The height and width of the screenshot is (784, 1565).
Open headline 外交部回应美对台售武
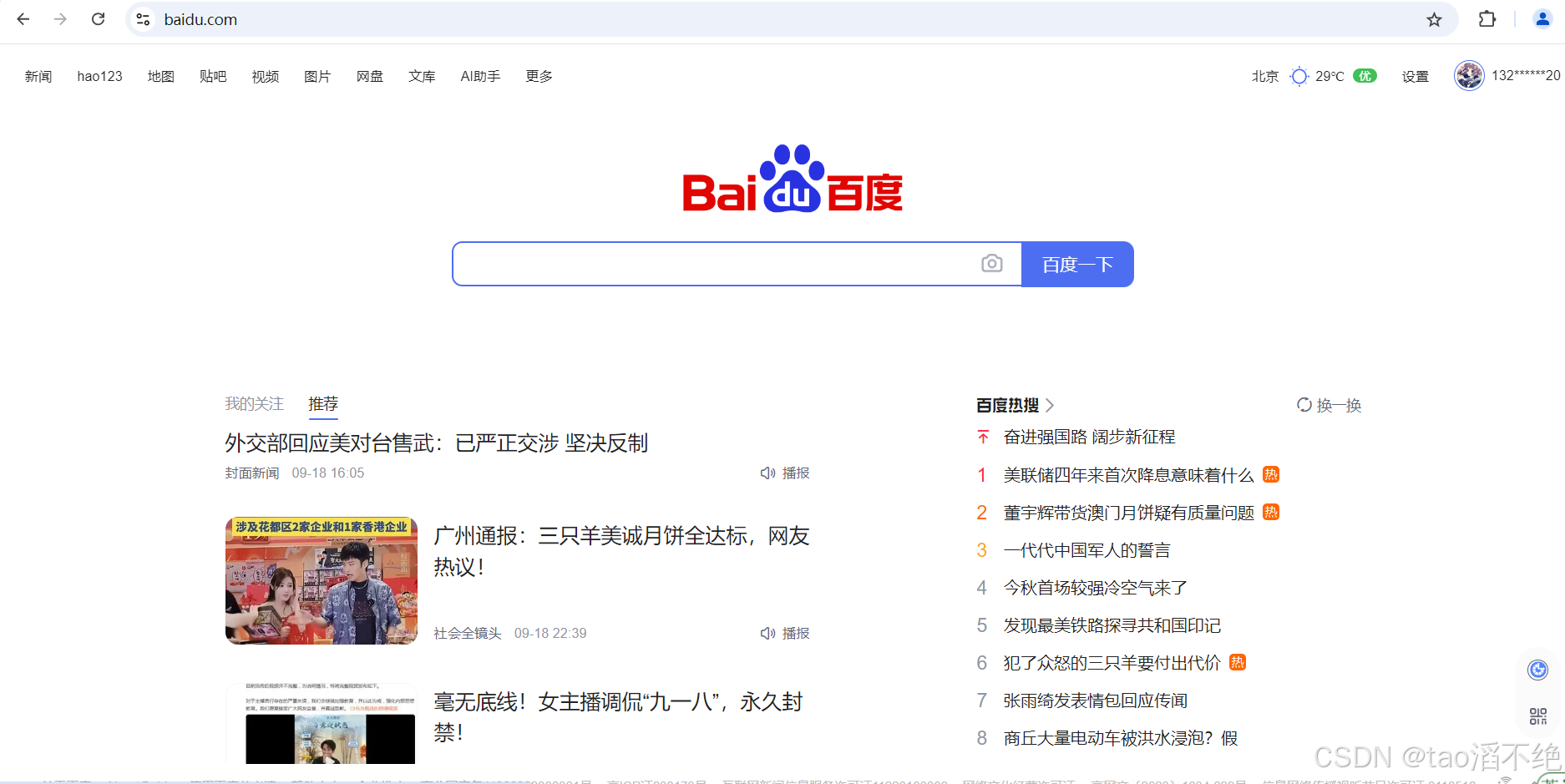coord(436,443)
